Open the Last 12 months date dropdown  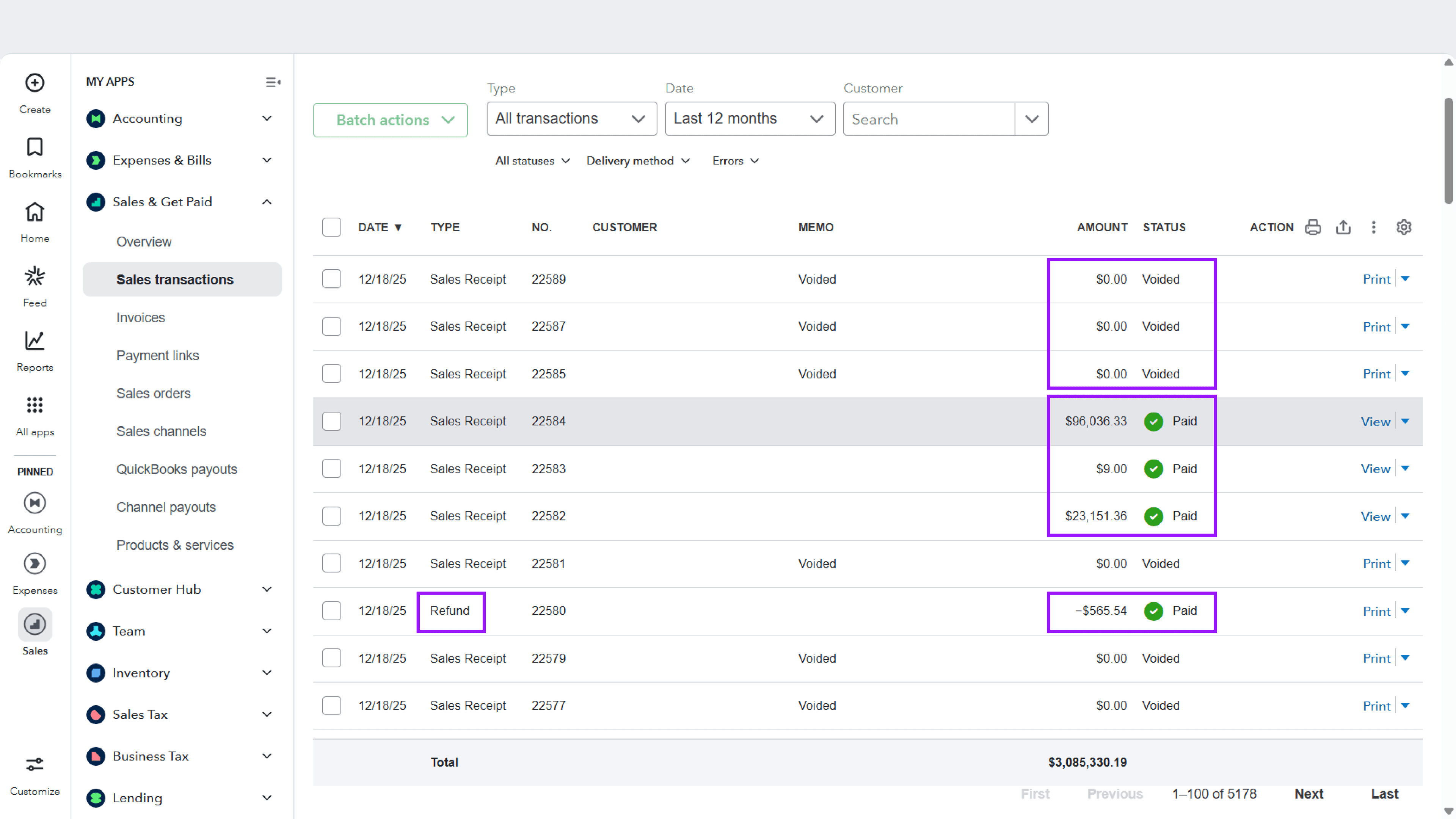749,119
